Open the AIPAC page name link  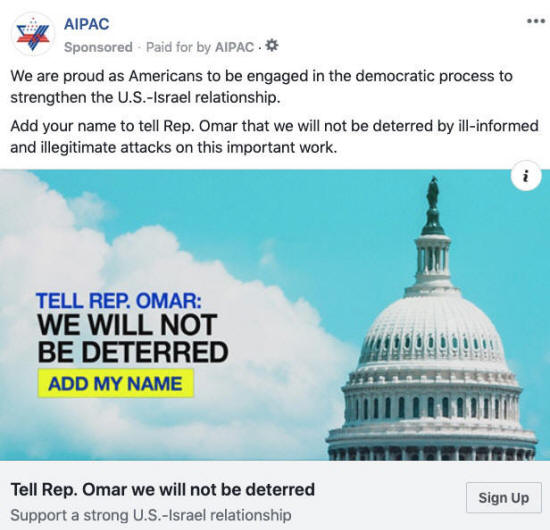point(86,24)
